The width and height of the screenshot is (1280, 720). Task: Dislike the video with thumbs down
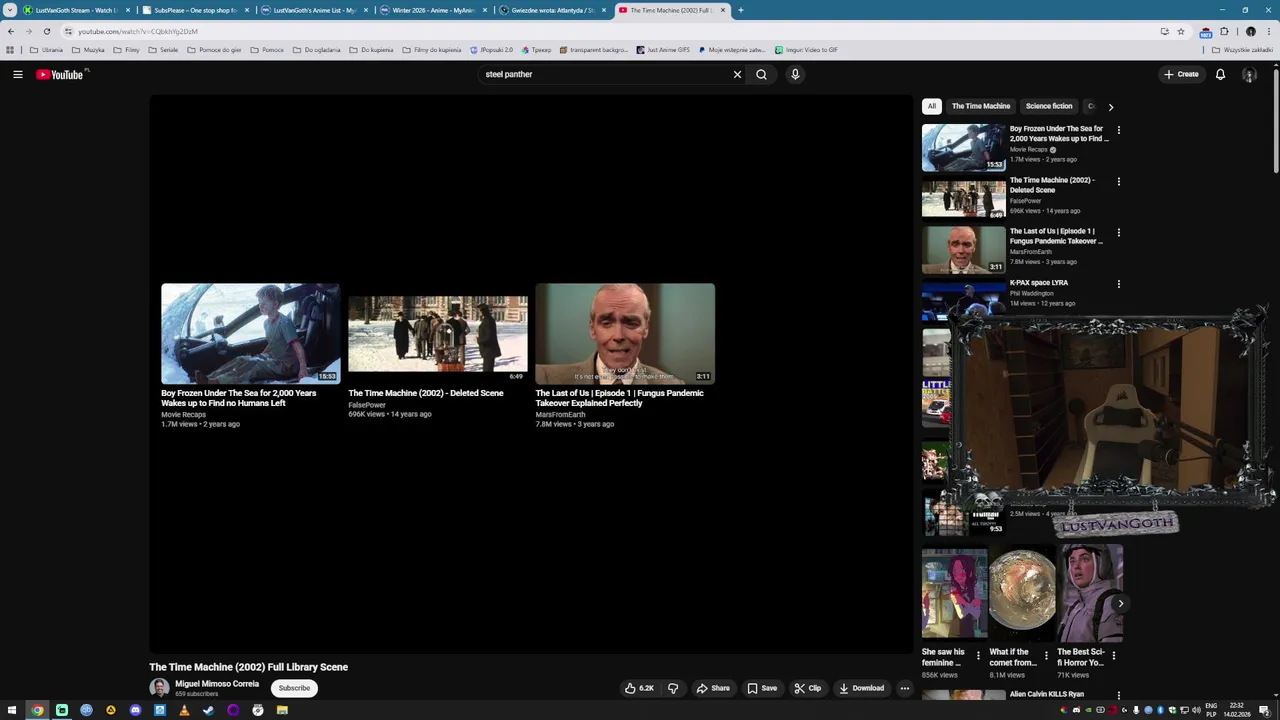click(x=673, y=688)
